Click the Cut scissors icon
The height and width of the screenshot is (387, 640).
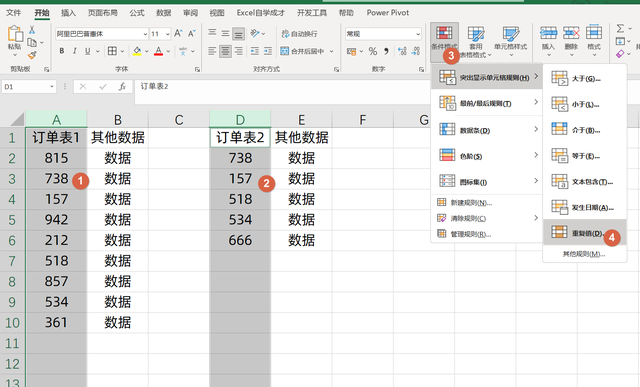tap(32, 30)
